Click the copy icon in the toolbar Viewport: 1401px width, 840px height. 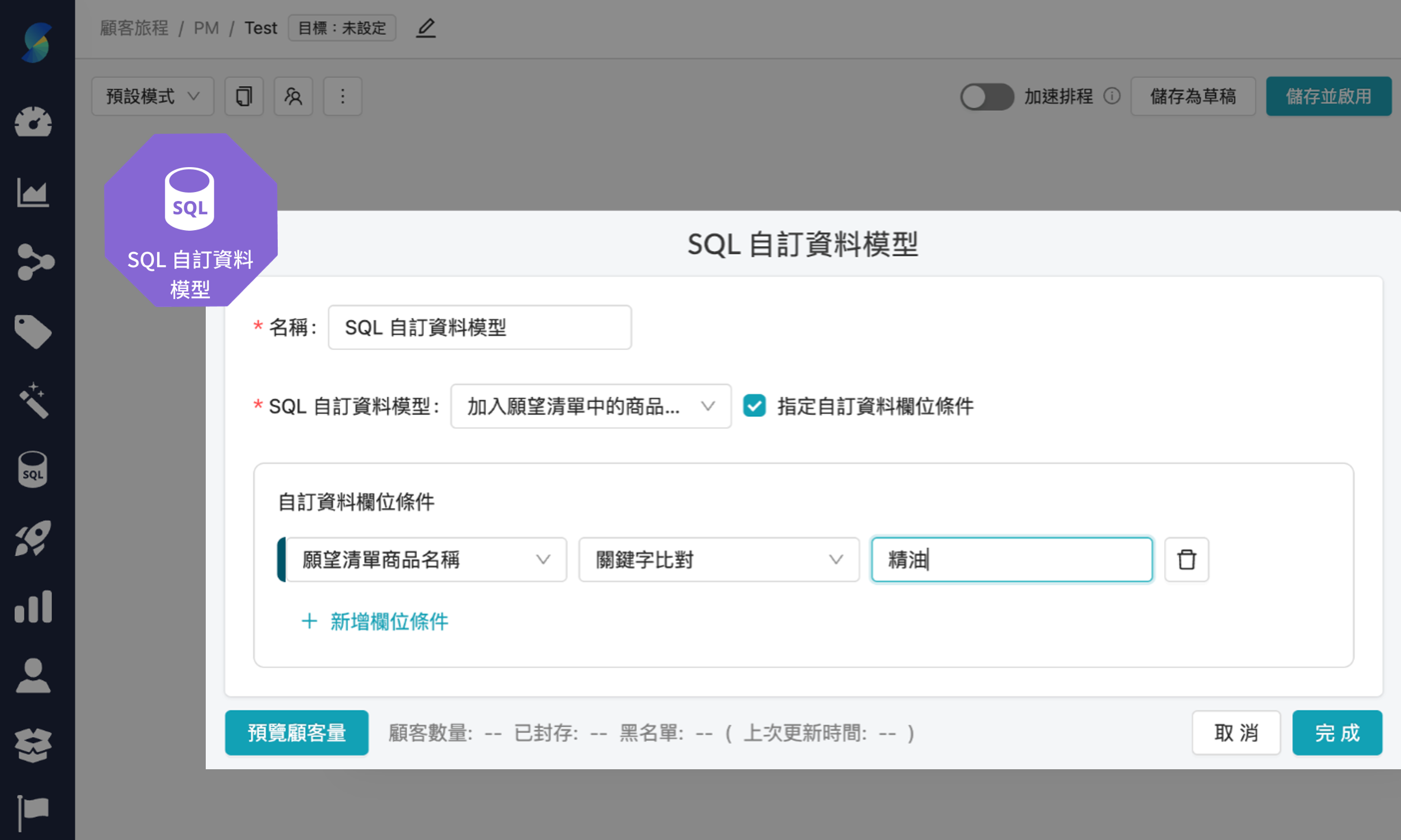[x=244, y=96]
